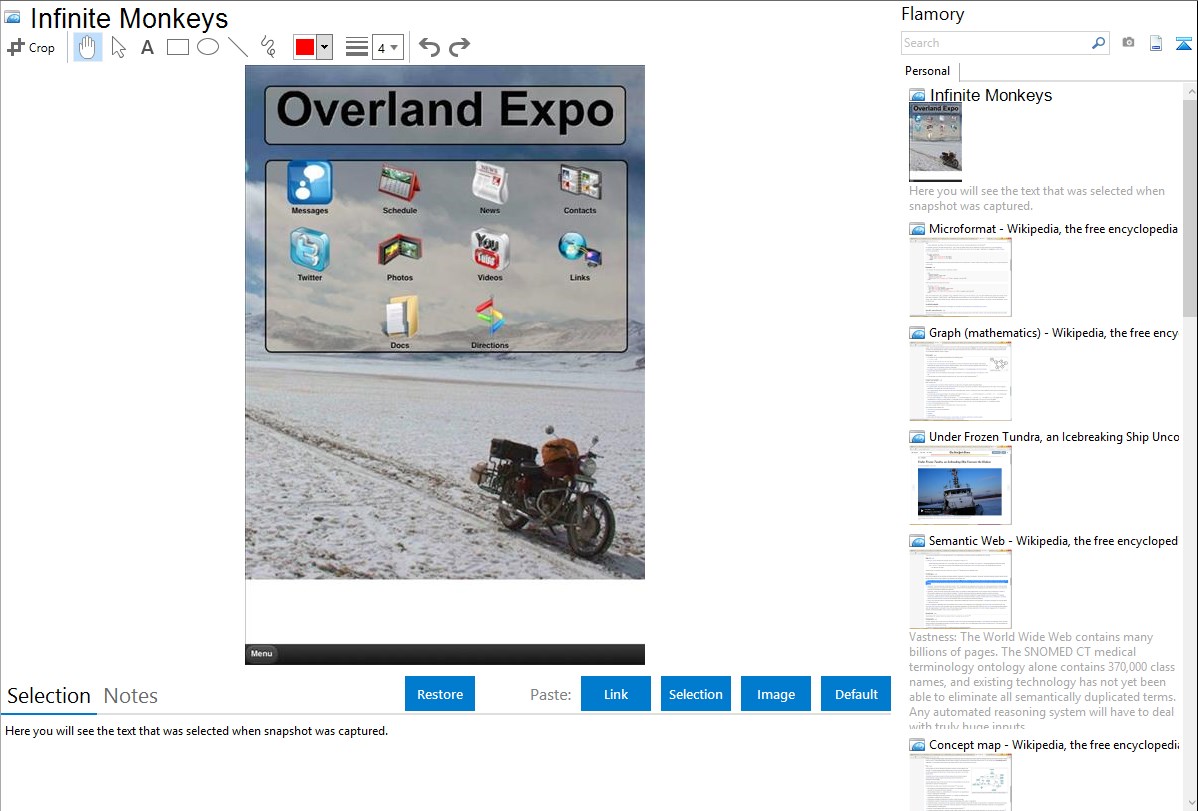Click the document page icon in Flamory panel
The width and height of the screenshot is (1198, 811).
click(1156, 43)
